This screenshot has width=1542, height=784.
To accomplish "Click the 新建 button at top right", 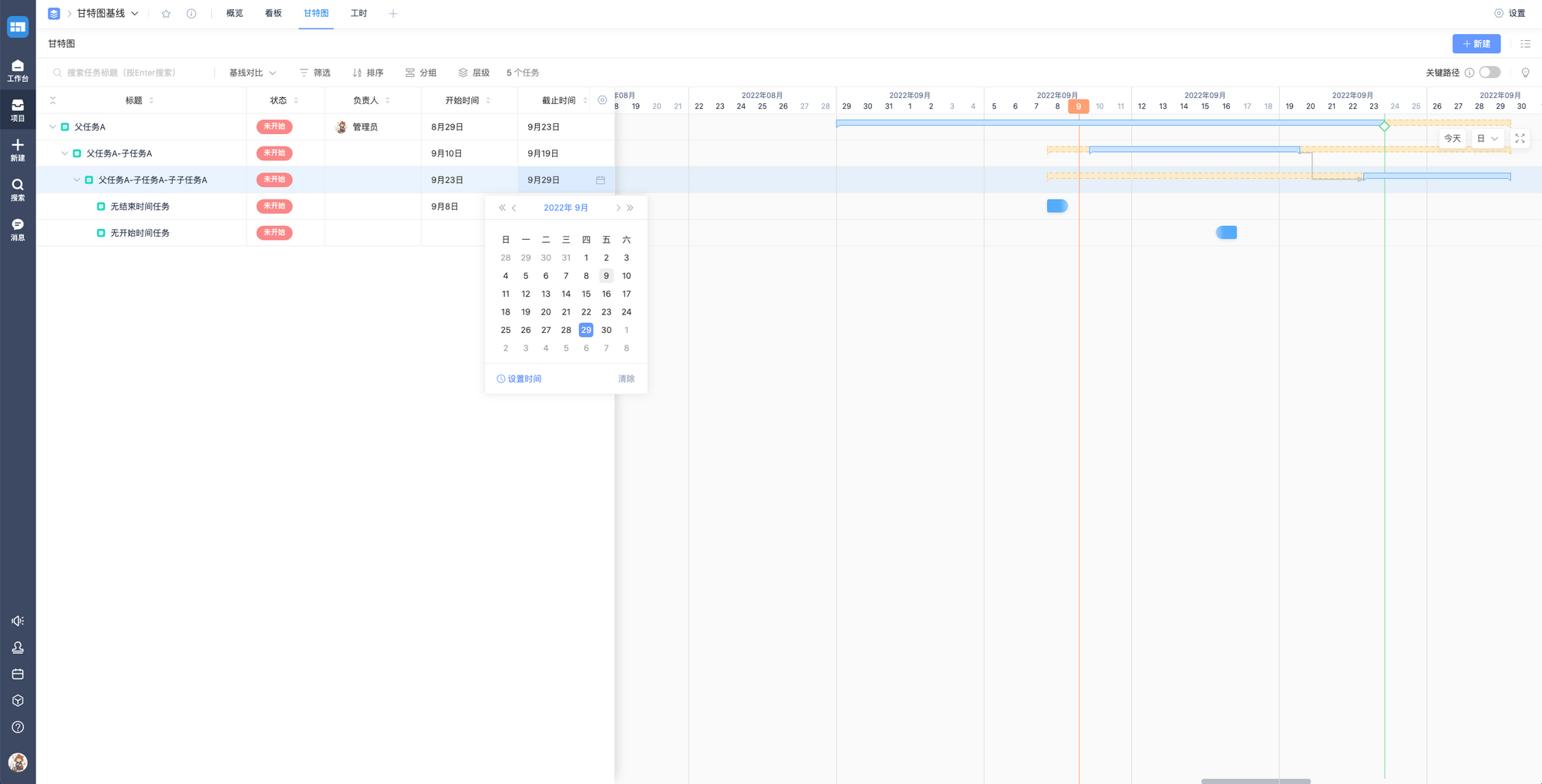I will click(1476, 44).
